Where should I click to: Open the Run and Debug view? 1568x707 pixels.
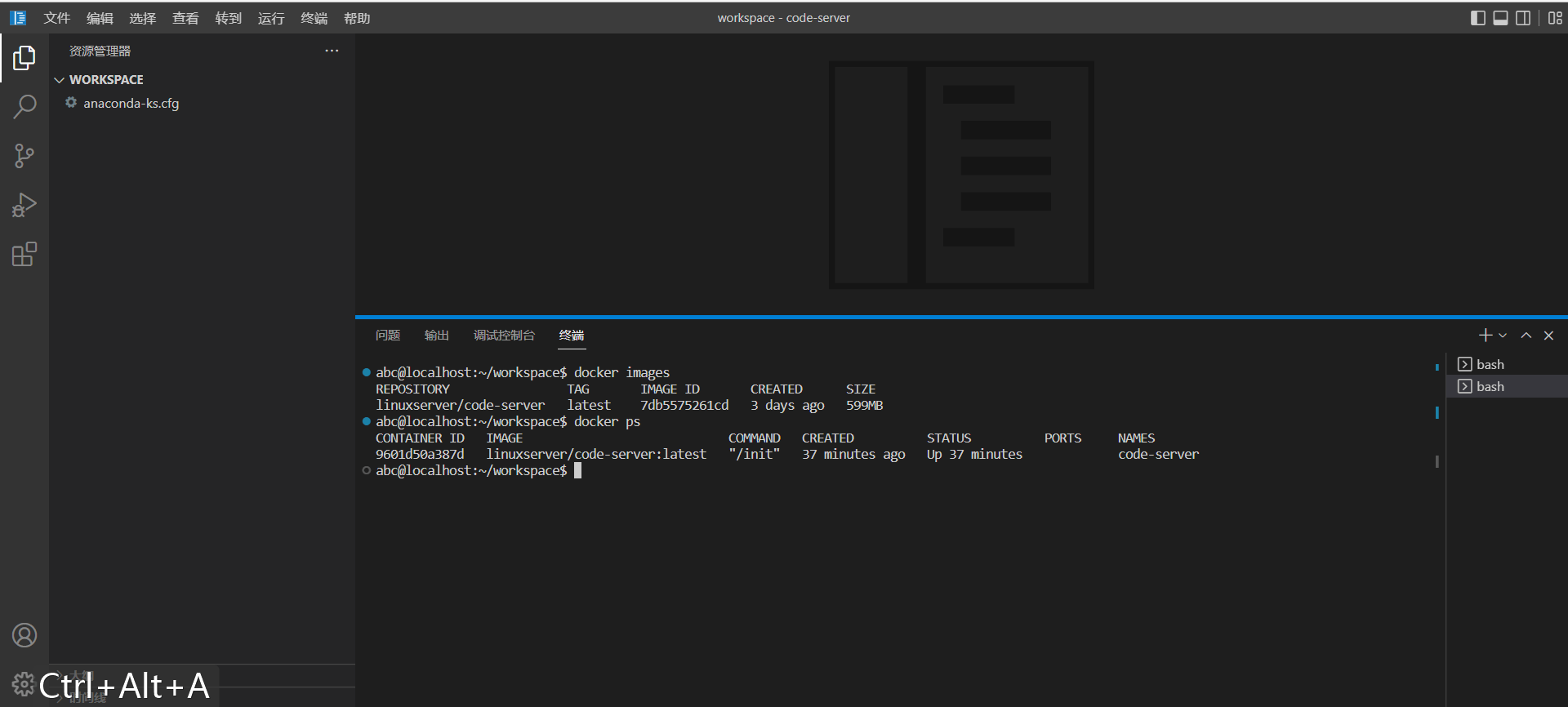[x=24, y=205]
